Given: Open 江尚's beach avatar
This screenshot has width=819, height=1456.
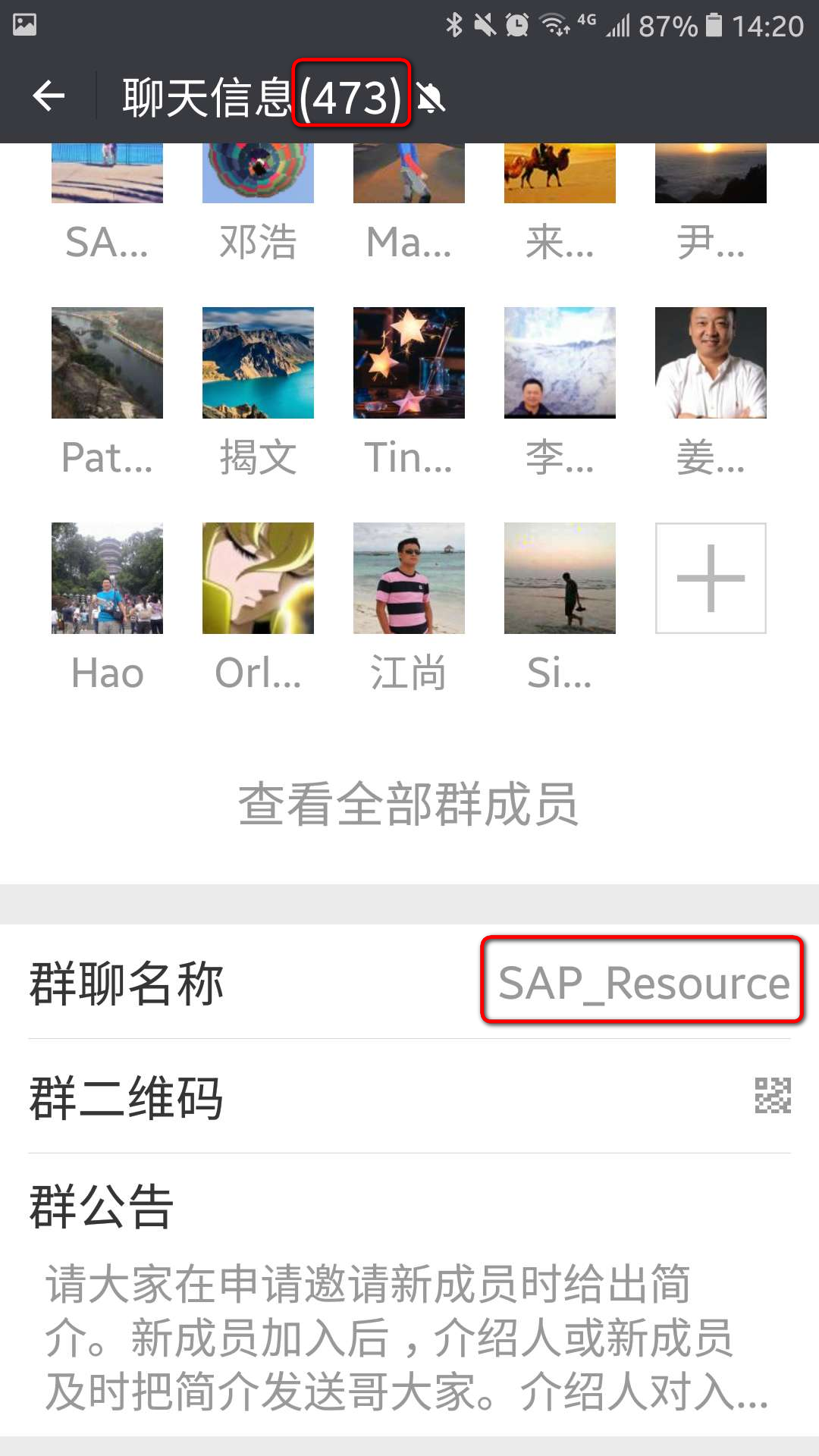Looking at the screenshot, I should [409, 578].
